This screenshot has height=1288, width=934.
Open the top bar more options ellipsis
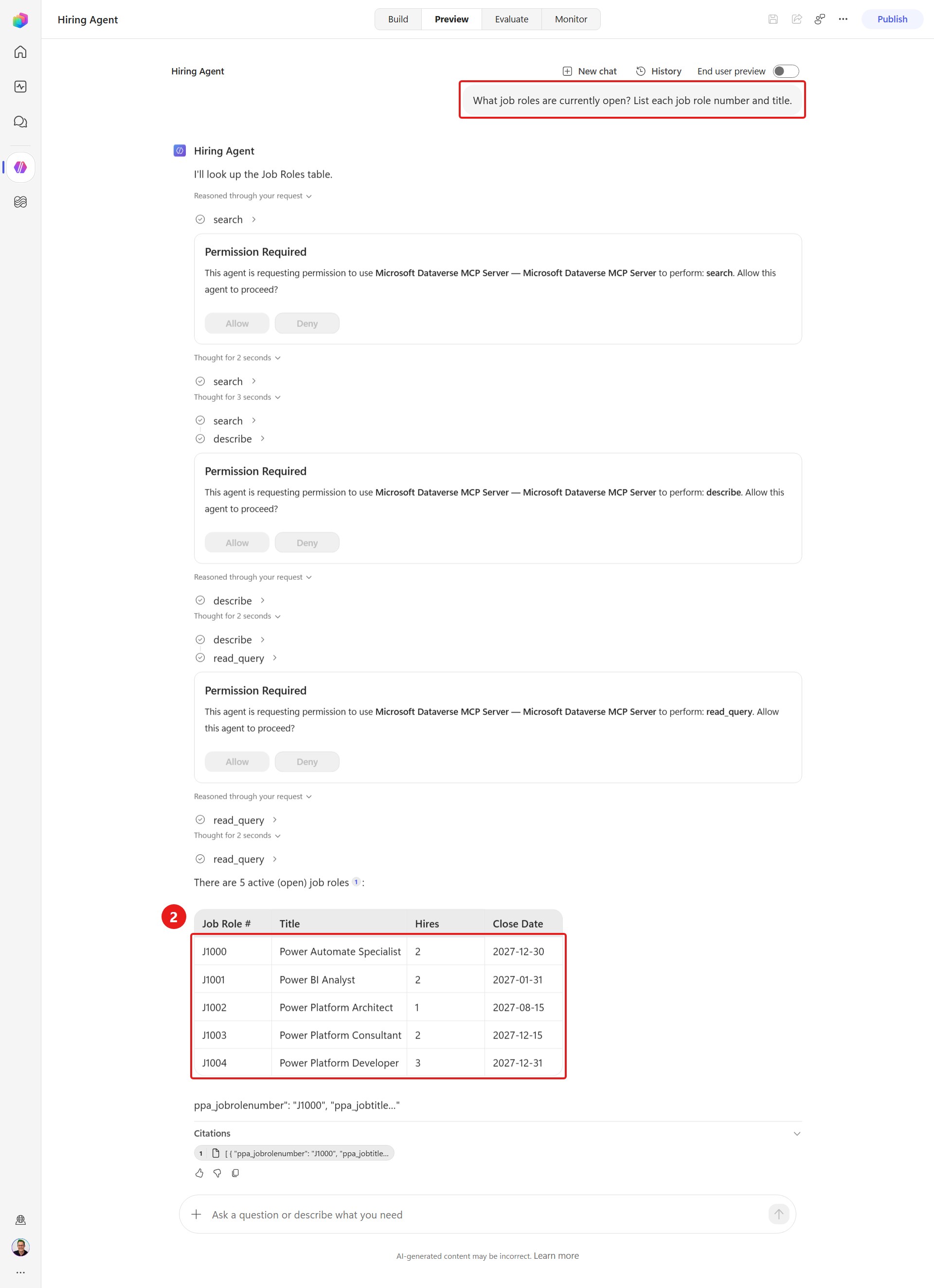(843, 19)
